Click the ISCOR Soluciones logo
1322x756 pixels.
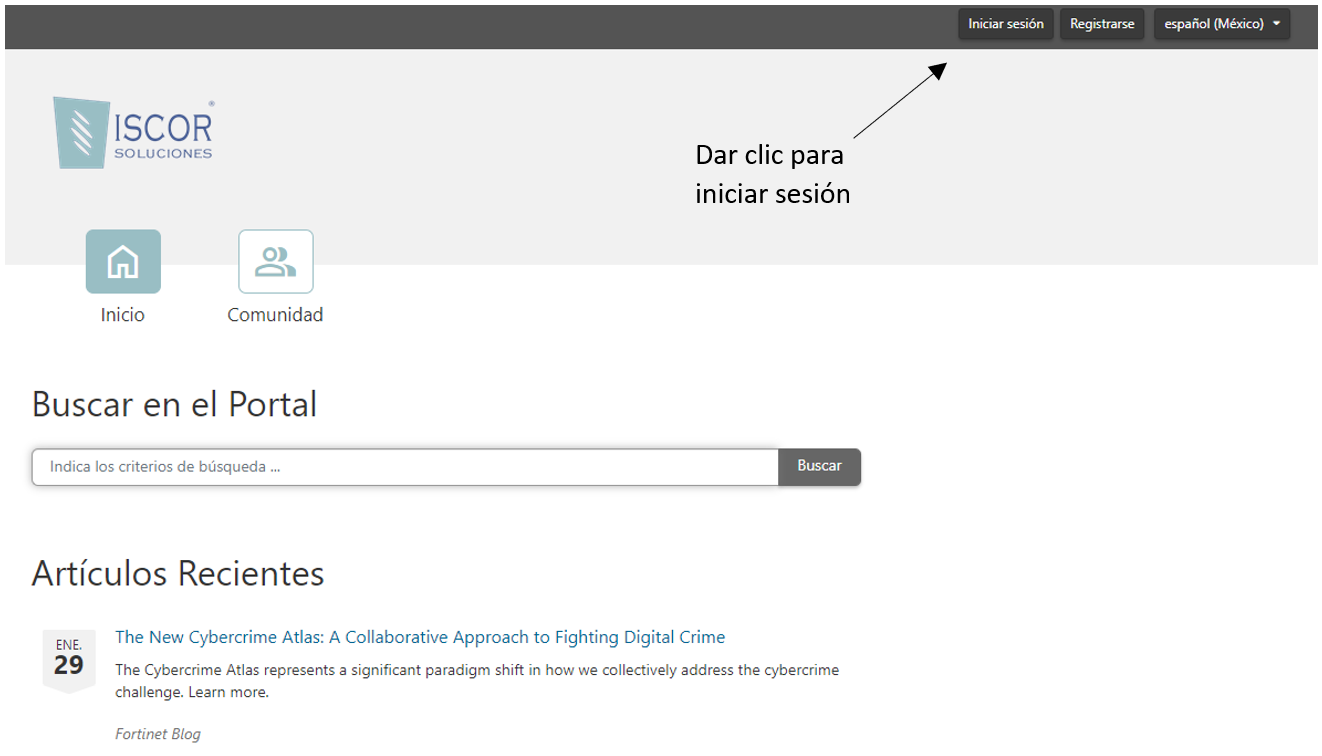pos(133,132)
